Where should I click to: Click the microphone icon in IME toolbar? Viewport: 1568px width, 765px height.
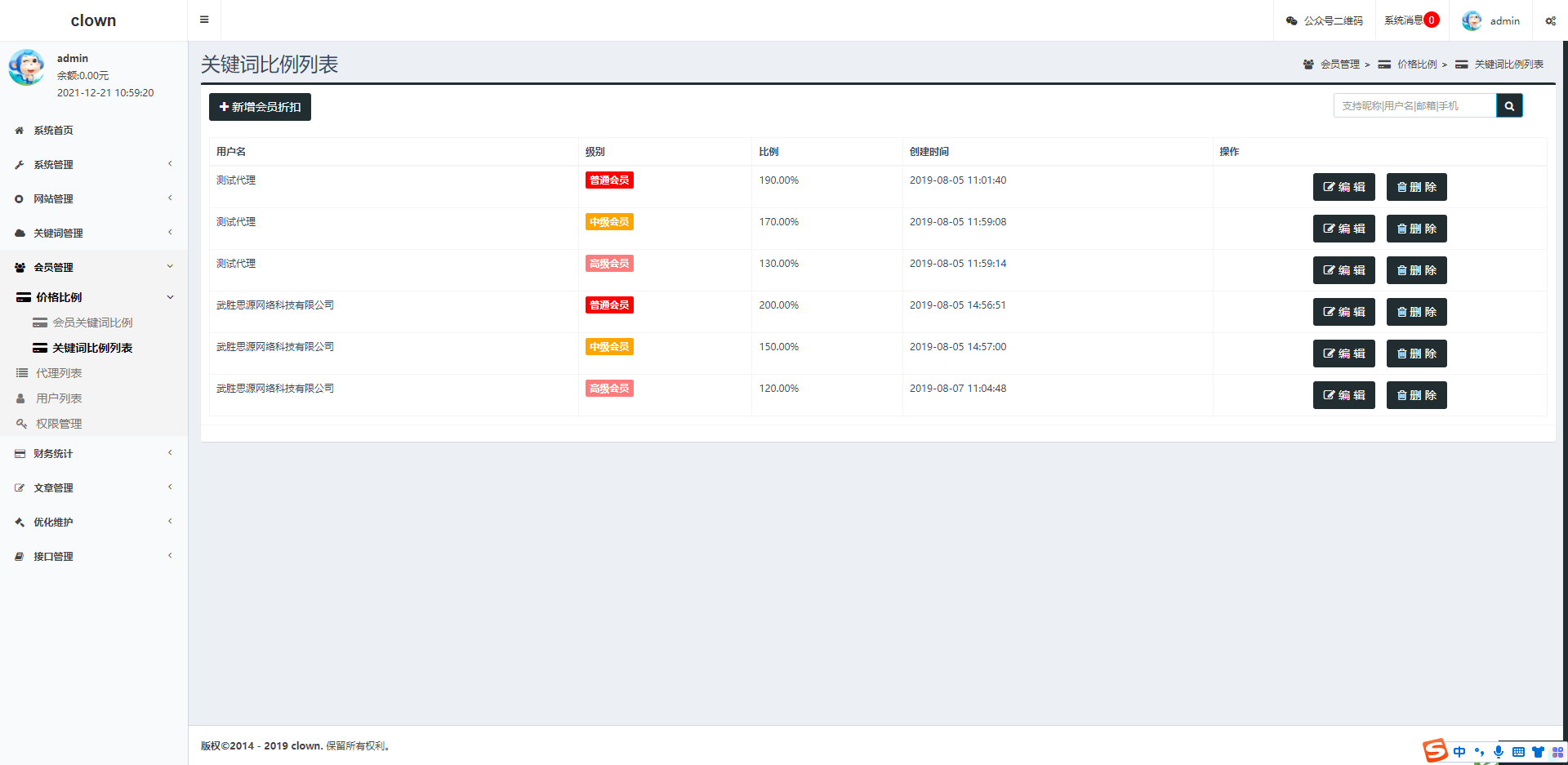pyautogui.click(x=1499, y=752)
